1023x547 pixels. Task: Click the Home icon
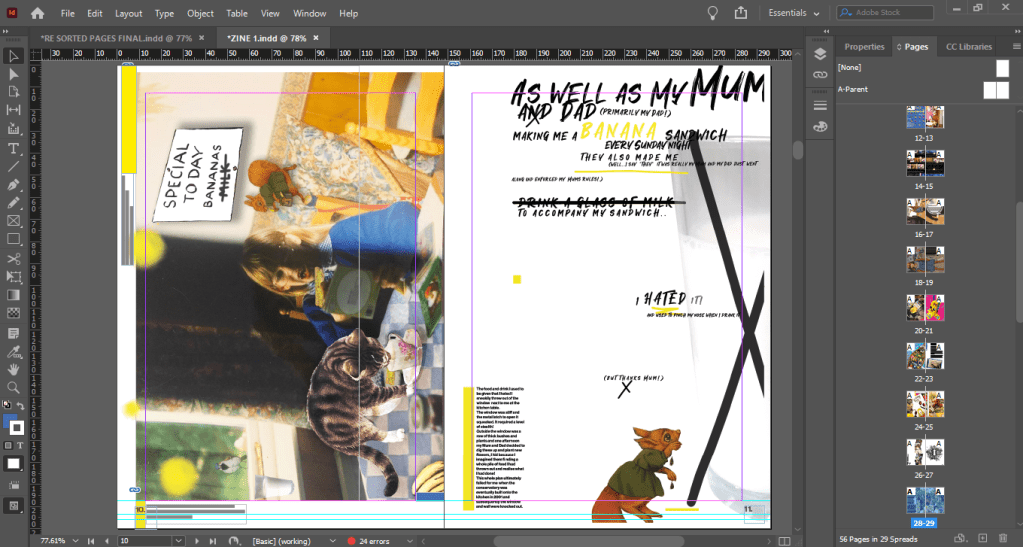click(37, 13)
